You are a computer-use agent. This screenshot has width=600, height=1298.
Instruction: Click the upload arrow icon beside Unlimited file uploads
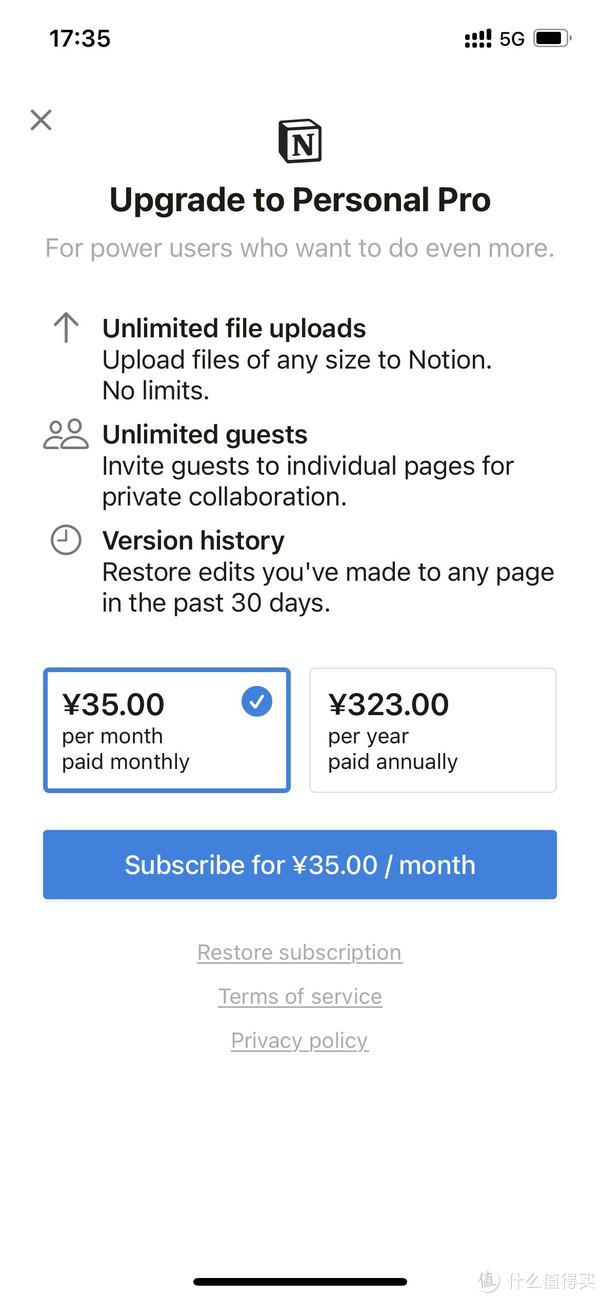[x=64, y=328]
